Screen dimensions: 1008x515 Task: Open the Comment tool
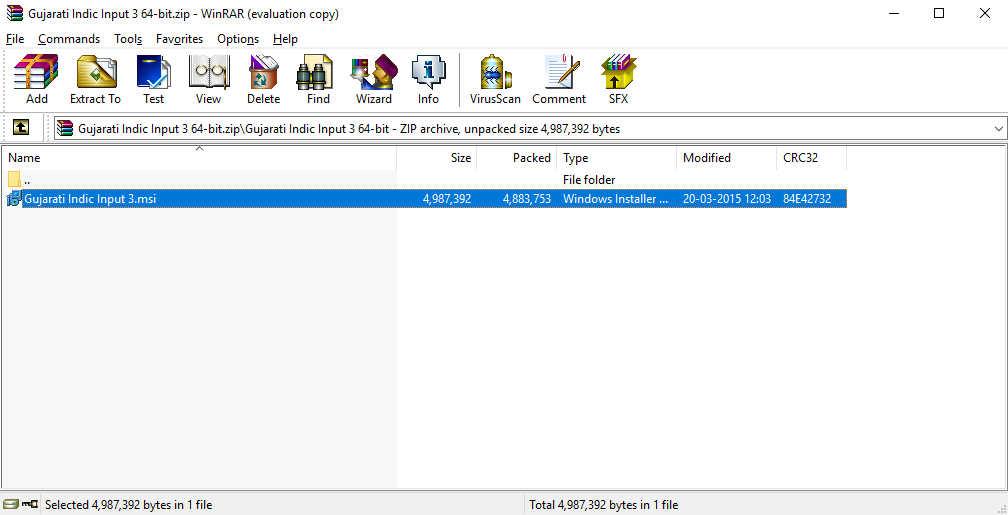point(559,79)
